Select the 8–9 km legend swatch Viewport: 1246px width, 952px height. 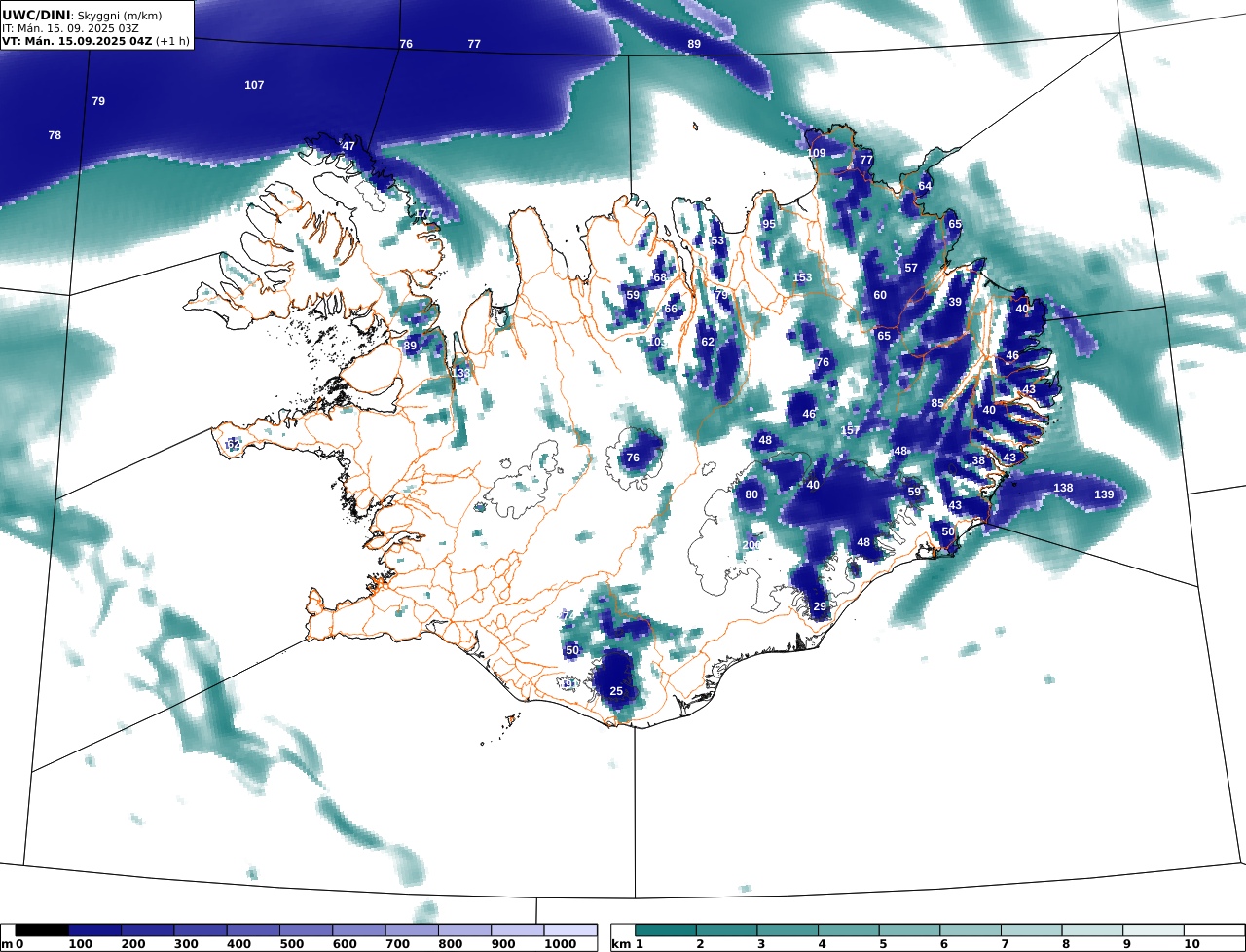(1092, 931)
